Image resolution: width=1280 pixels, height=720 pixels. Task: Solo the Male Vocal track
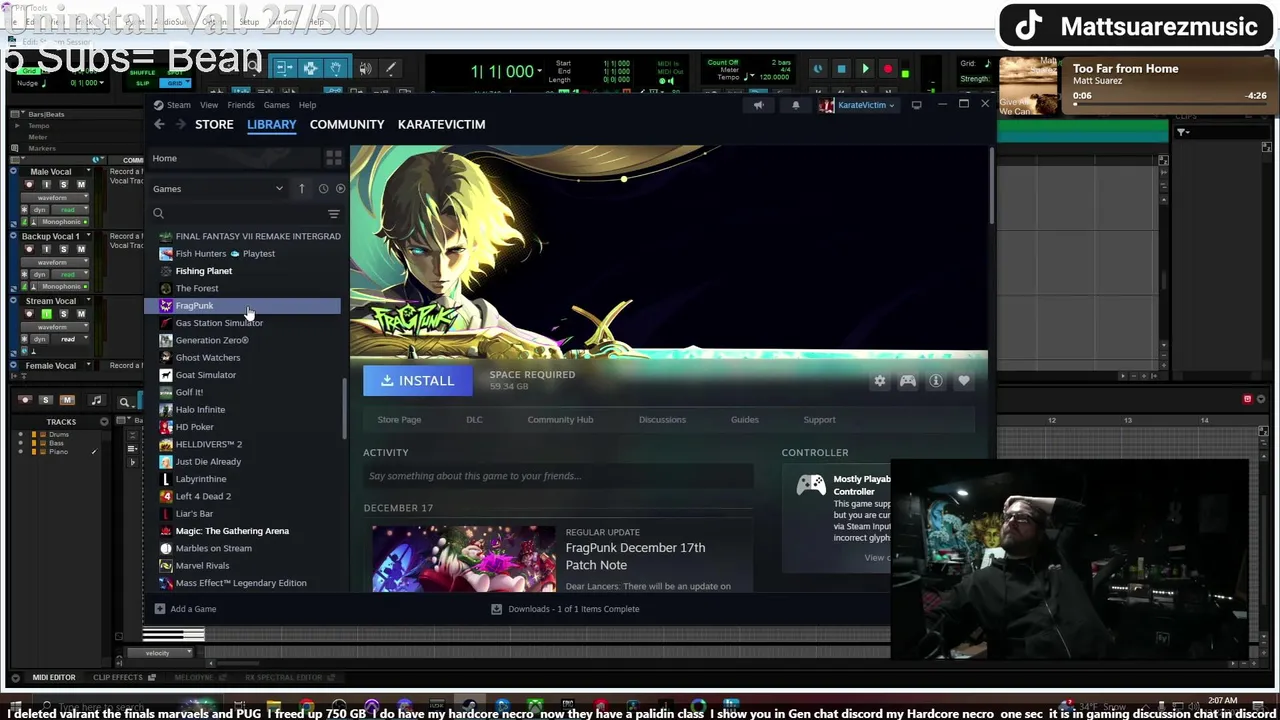(63, 185)
